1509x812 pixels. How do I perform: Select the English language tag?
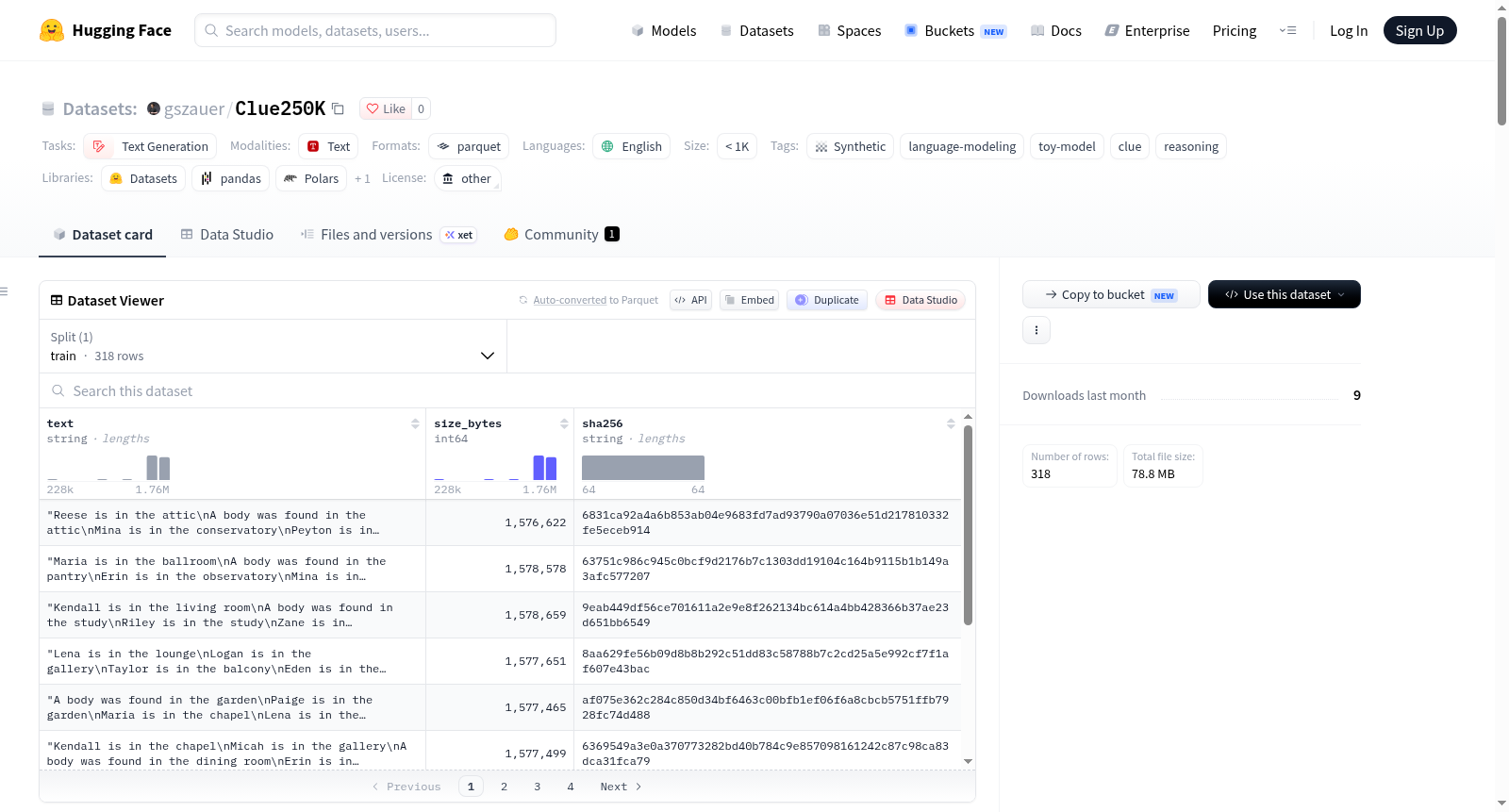[631, 146]
